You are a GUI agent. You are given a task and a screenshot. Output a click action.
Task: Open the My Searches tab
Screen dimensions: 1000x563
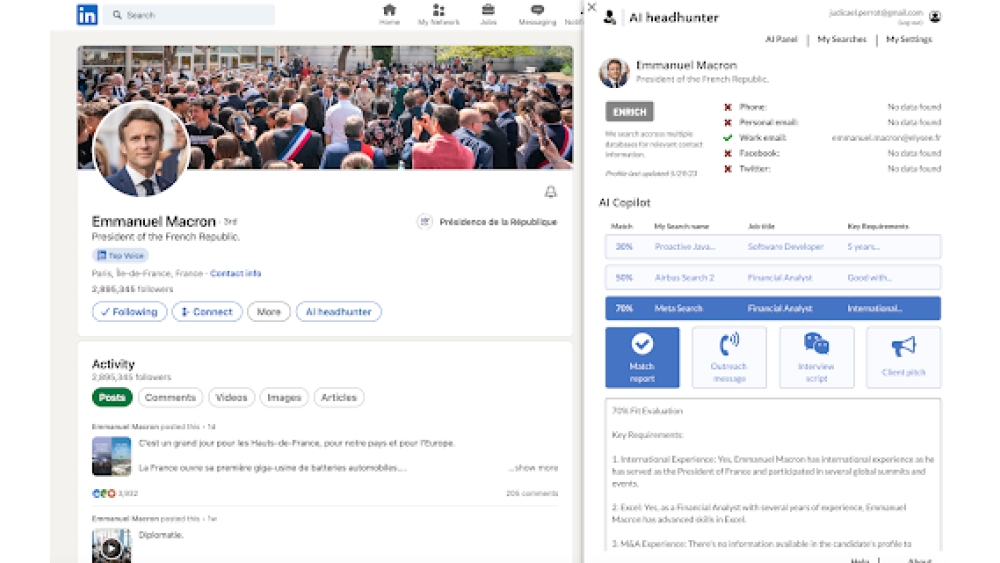click(x=842, y=40)
